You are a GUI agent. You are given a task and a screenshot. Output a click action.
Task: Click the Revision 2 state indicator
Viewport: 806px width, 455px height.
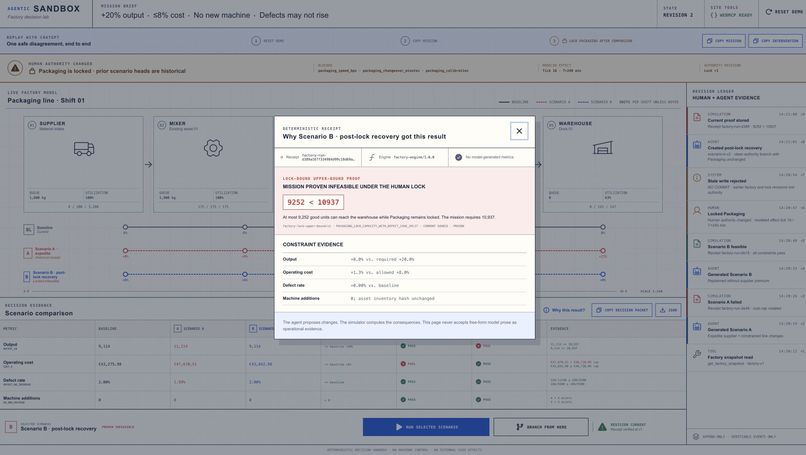point(677,12)
